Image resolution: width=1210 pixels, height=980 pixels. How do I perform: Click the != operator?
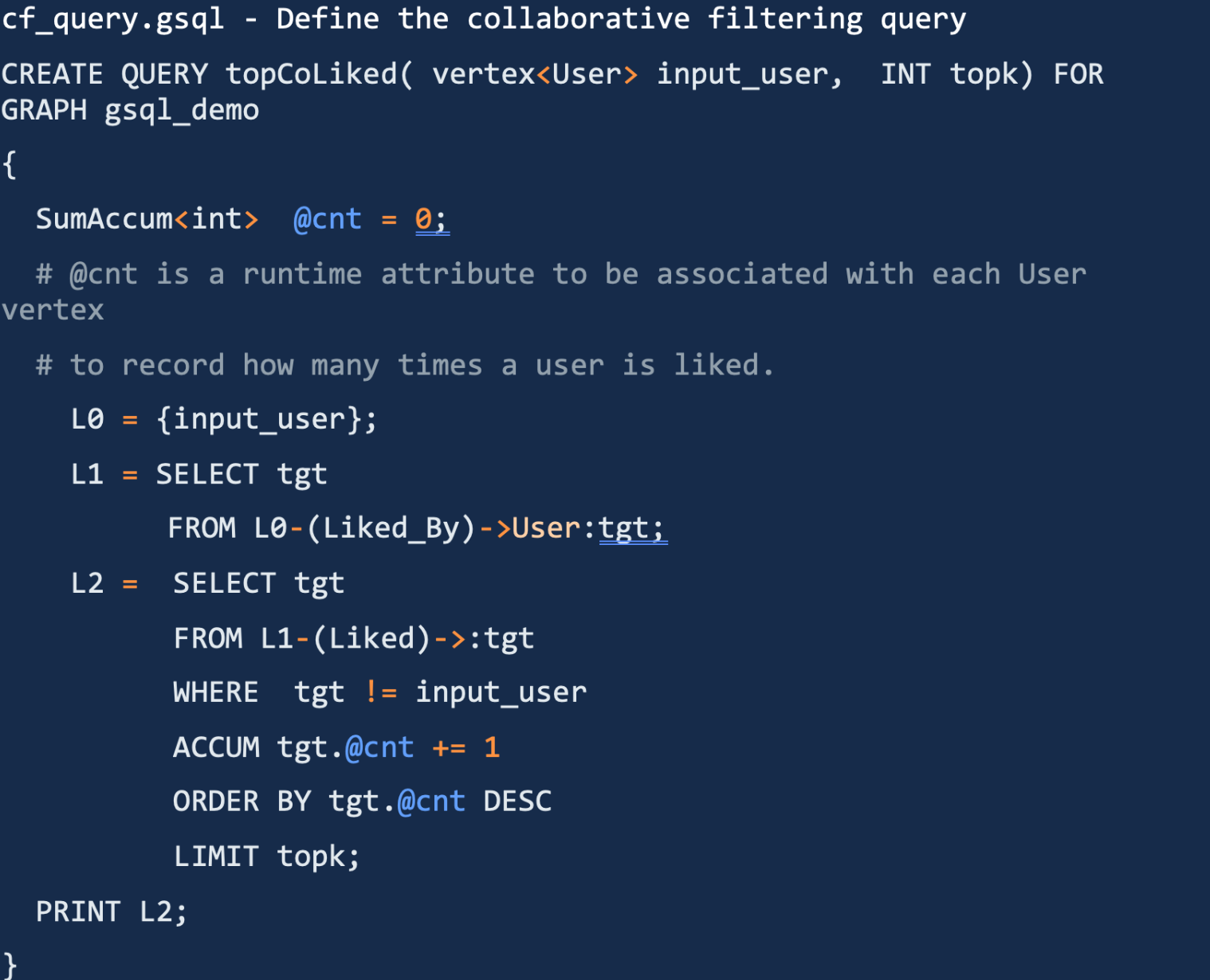point(382,692)
